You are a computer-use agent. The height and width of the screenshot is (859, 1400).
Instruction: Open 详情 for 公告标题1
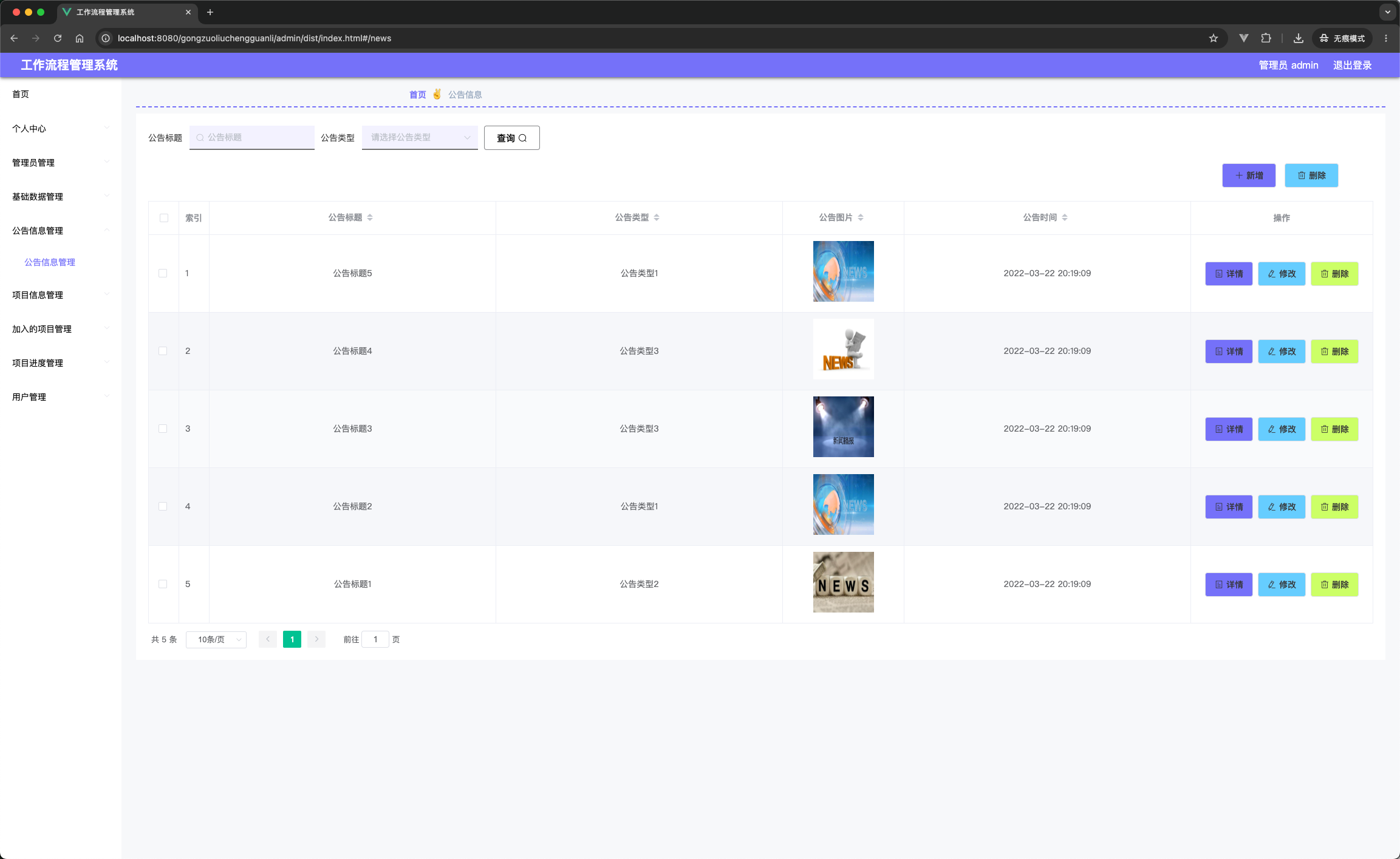[x=1229, y=585]
